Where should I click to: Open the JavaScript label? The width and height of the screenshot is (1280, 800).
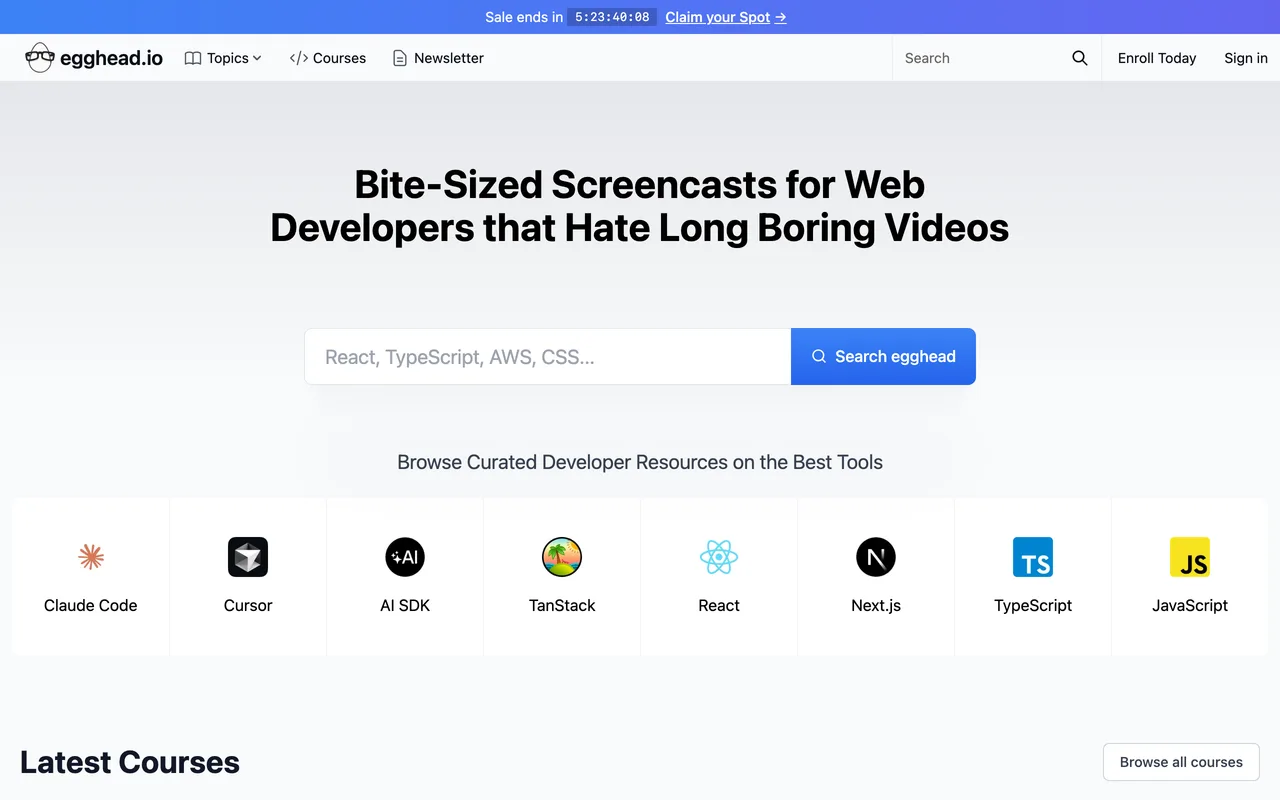coord(1190,605)
